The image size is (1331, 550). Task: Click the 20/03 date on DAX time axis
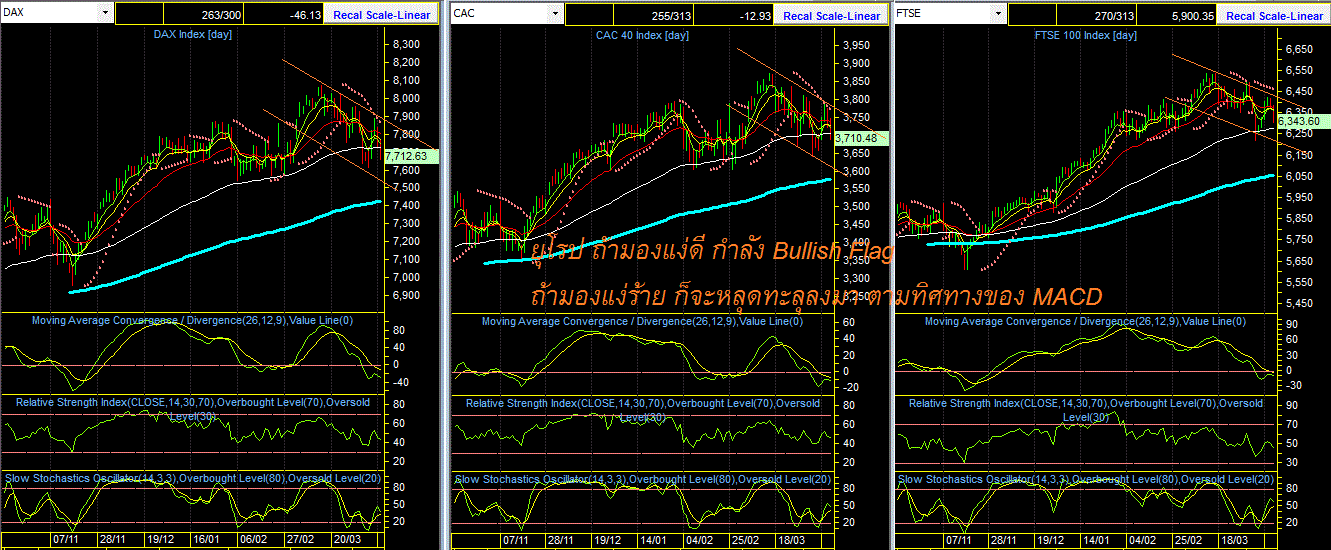coord(345,538)
